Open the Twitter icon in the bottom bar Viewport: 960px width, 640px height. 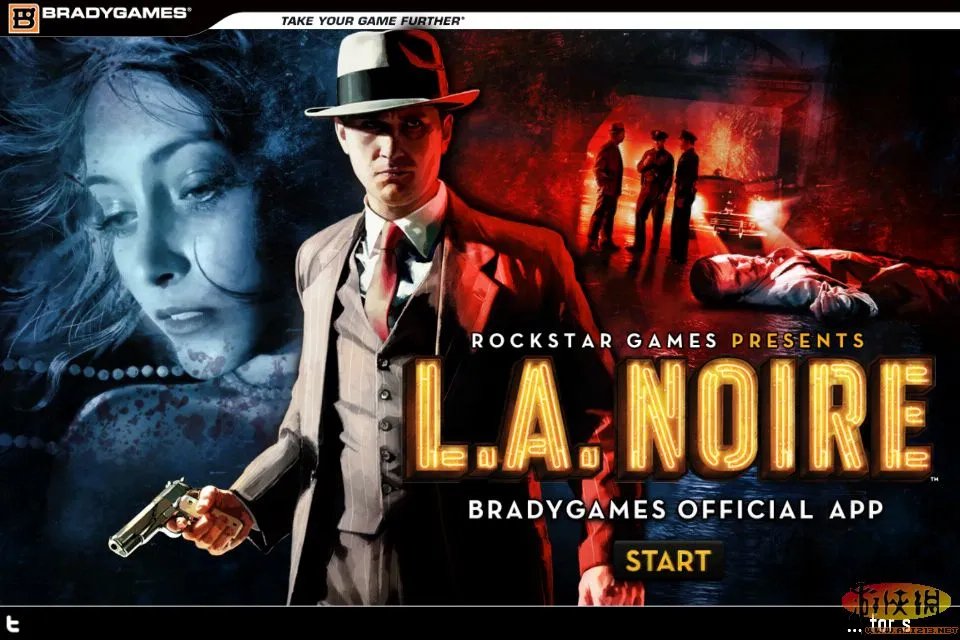click(x=12, y=624)
